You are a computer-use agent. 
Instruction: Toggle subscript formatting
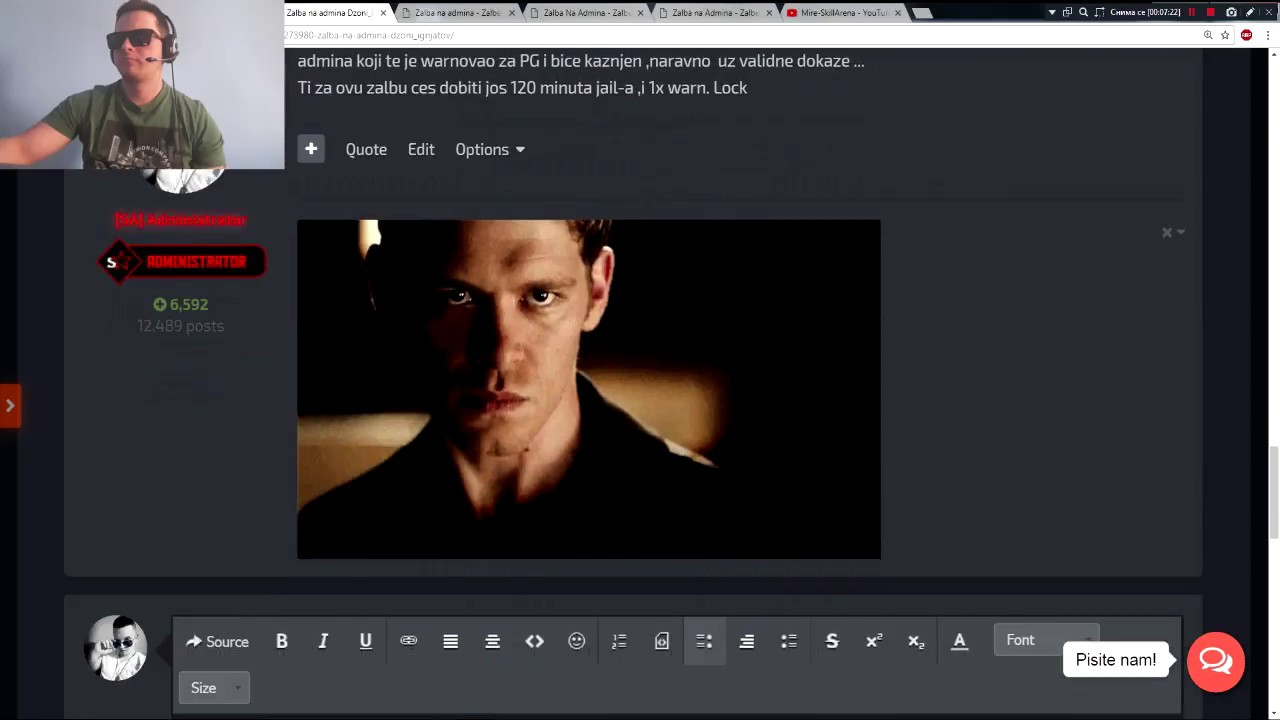tap(916, 641)
